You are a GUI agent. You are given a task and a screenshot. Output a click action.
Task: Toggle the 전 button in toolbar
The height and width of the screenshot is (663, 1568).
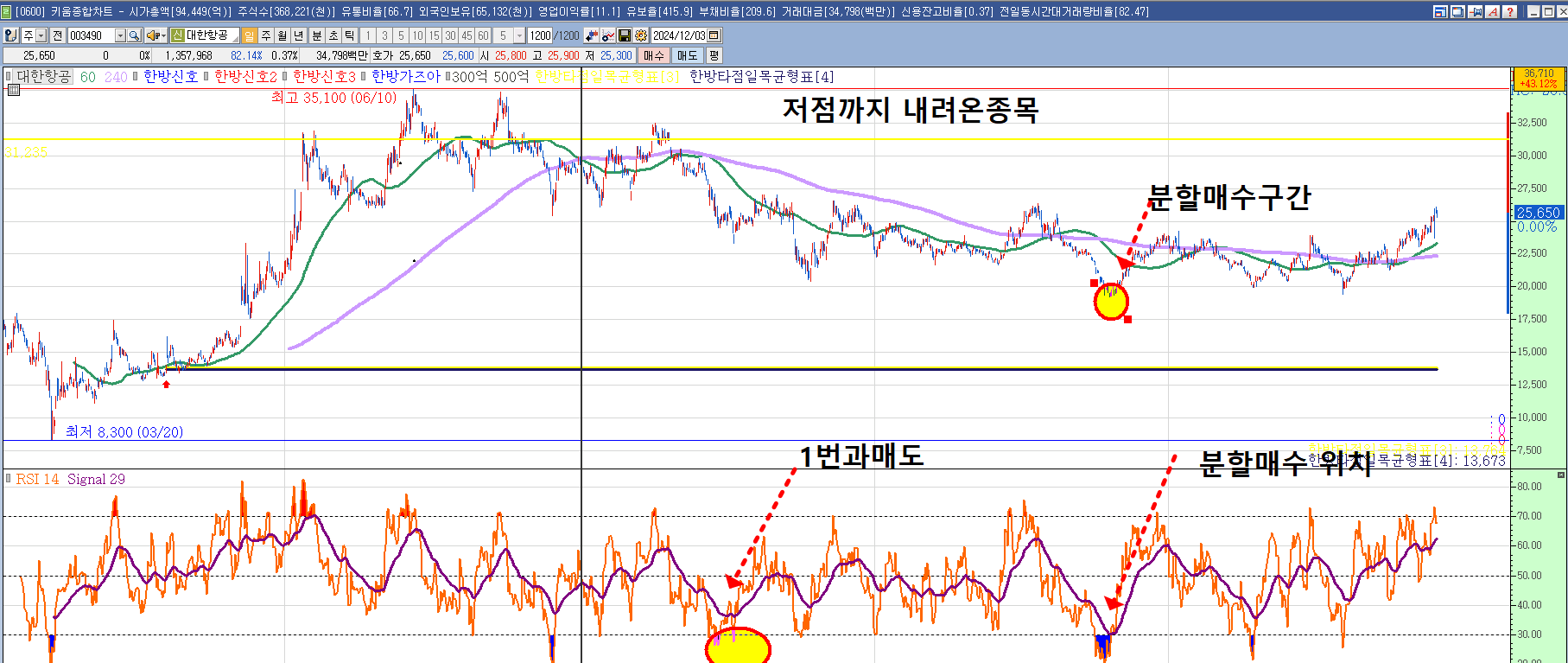[x=57, y=35]
